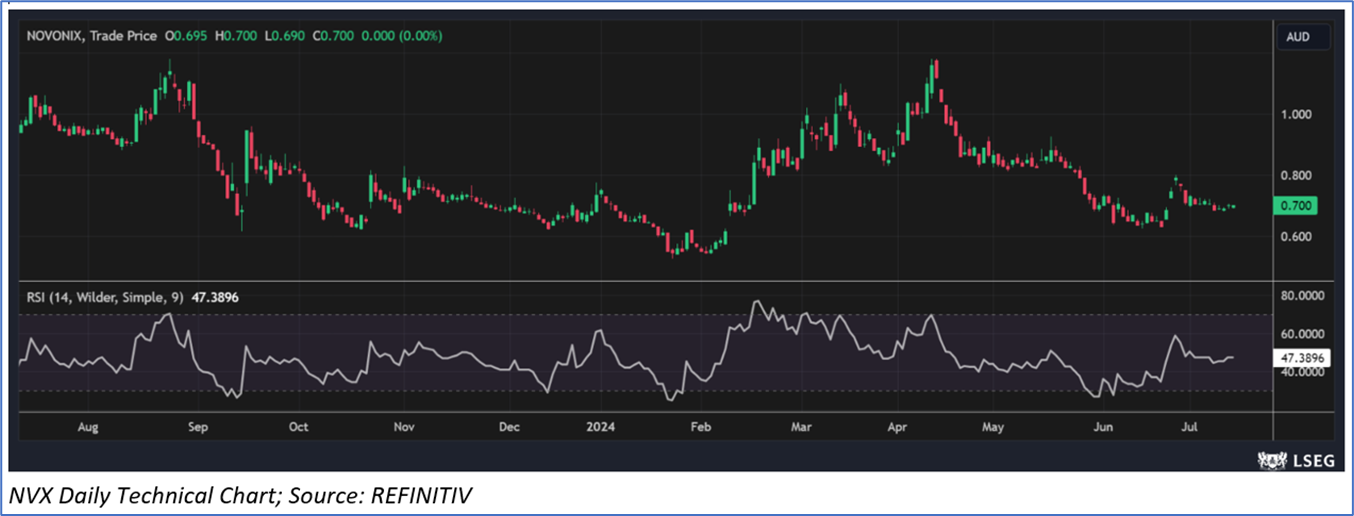This screenshot has height=516, width=1354.
Task: Click the 0.600 price axis label
Action: 1296,237
